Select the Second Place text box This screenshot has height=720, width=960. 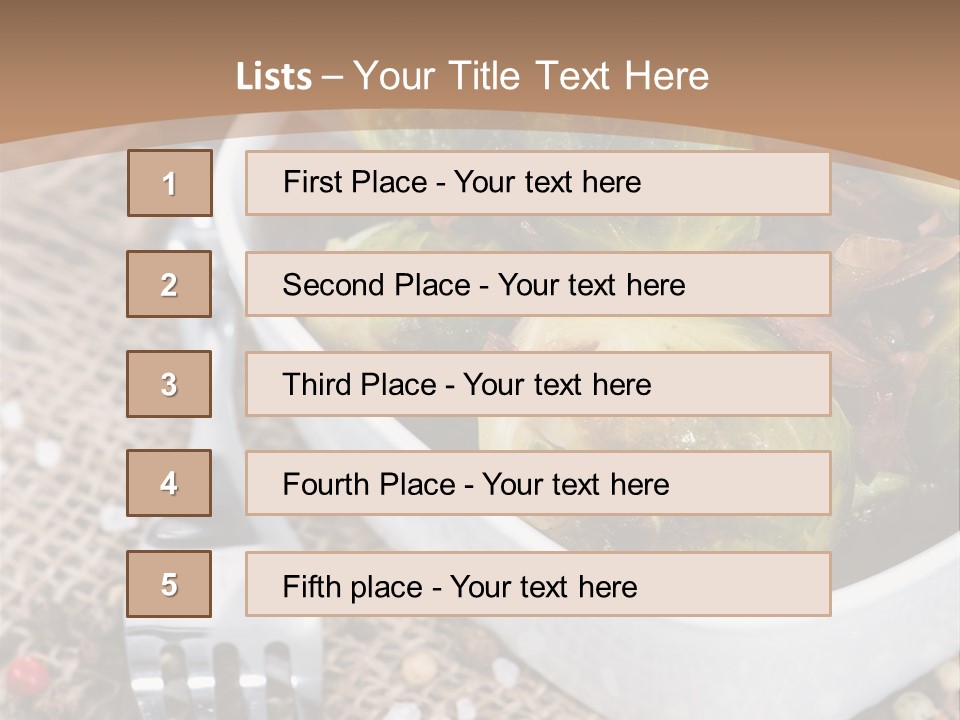pos(538,284)
